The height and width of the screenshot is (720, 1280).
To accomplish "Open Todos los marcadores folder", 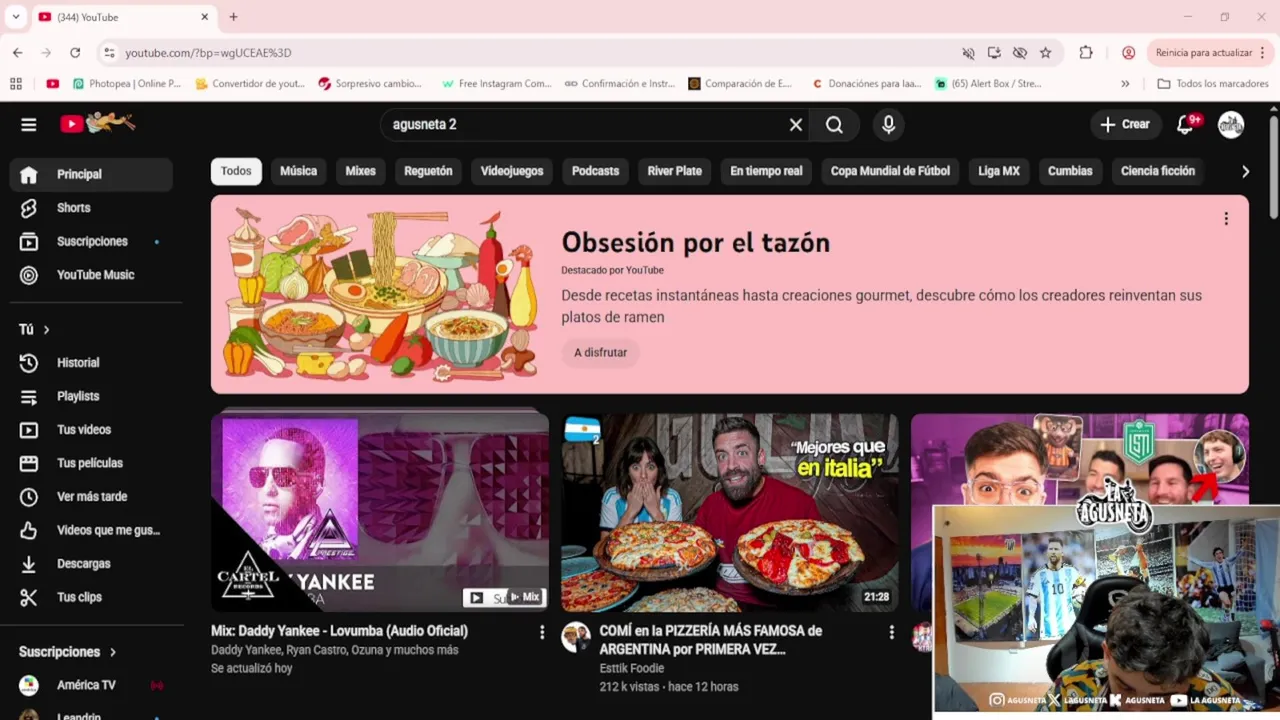I will tap(1213, 84).
